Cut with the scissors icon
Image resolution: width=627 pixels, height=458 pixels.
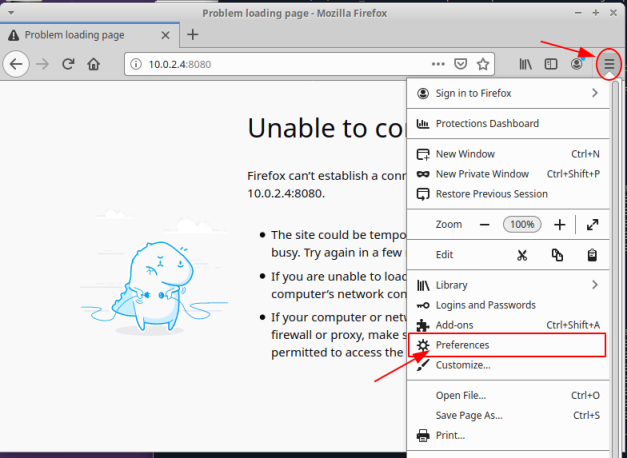click(x=522, y=255)
